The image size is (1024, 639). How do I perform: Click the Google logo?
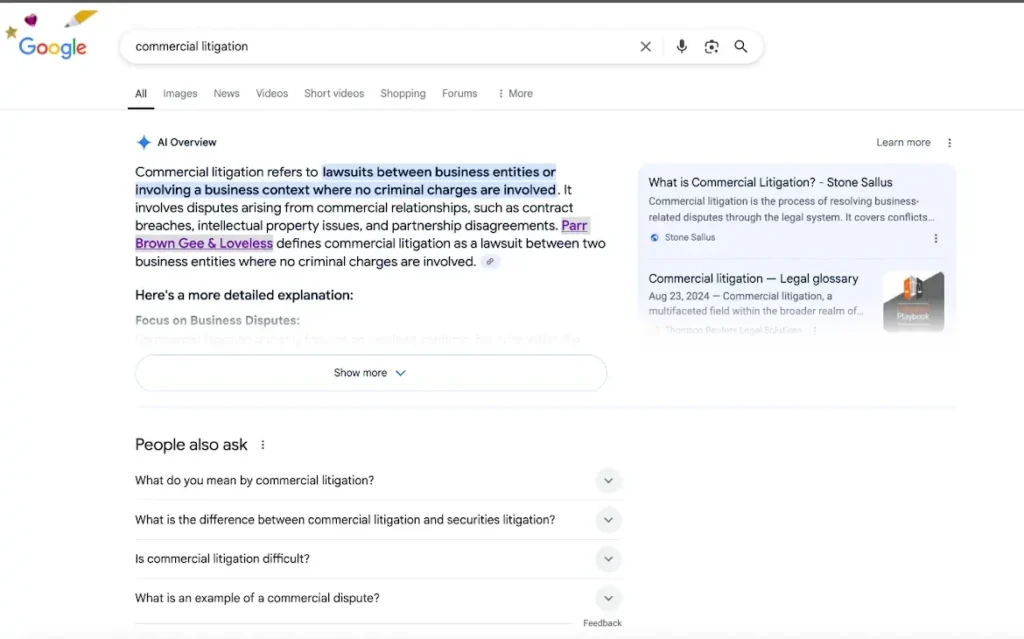pyautogui.click(x=52, y=47)
